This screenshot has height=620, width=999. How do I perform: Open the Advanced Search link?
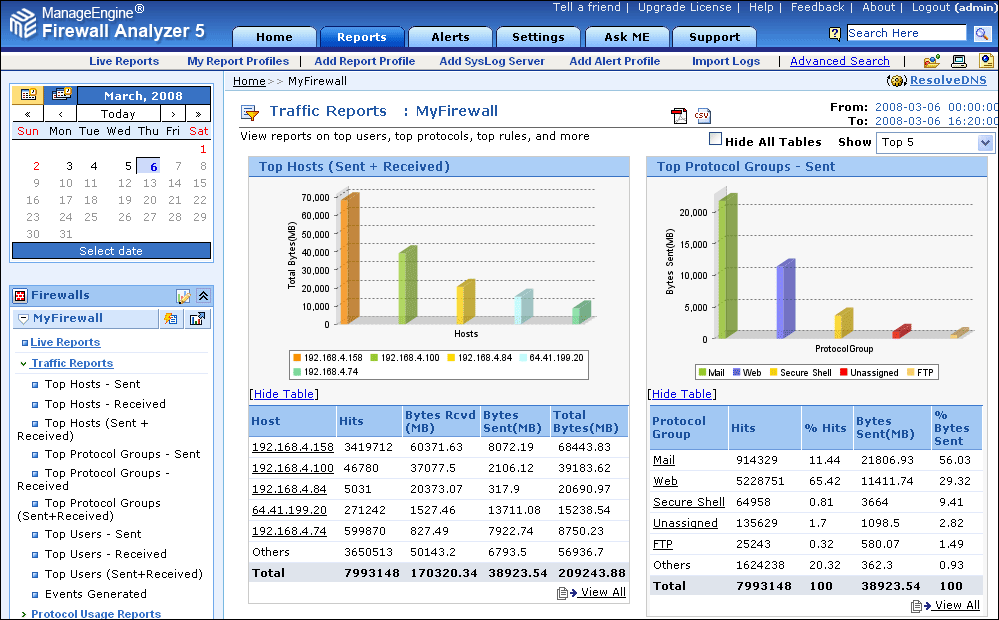click(839, 61)
